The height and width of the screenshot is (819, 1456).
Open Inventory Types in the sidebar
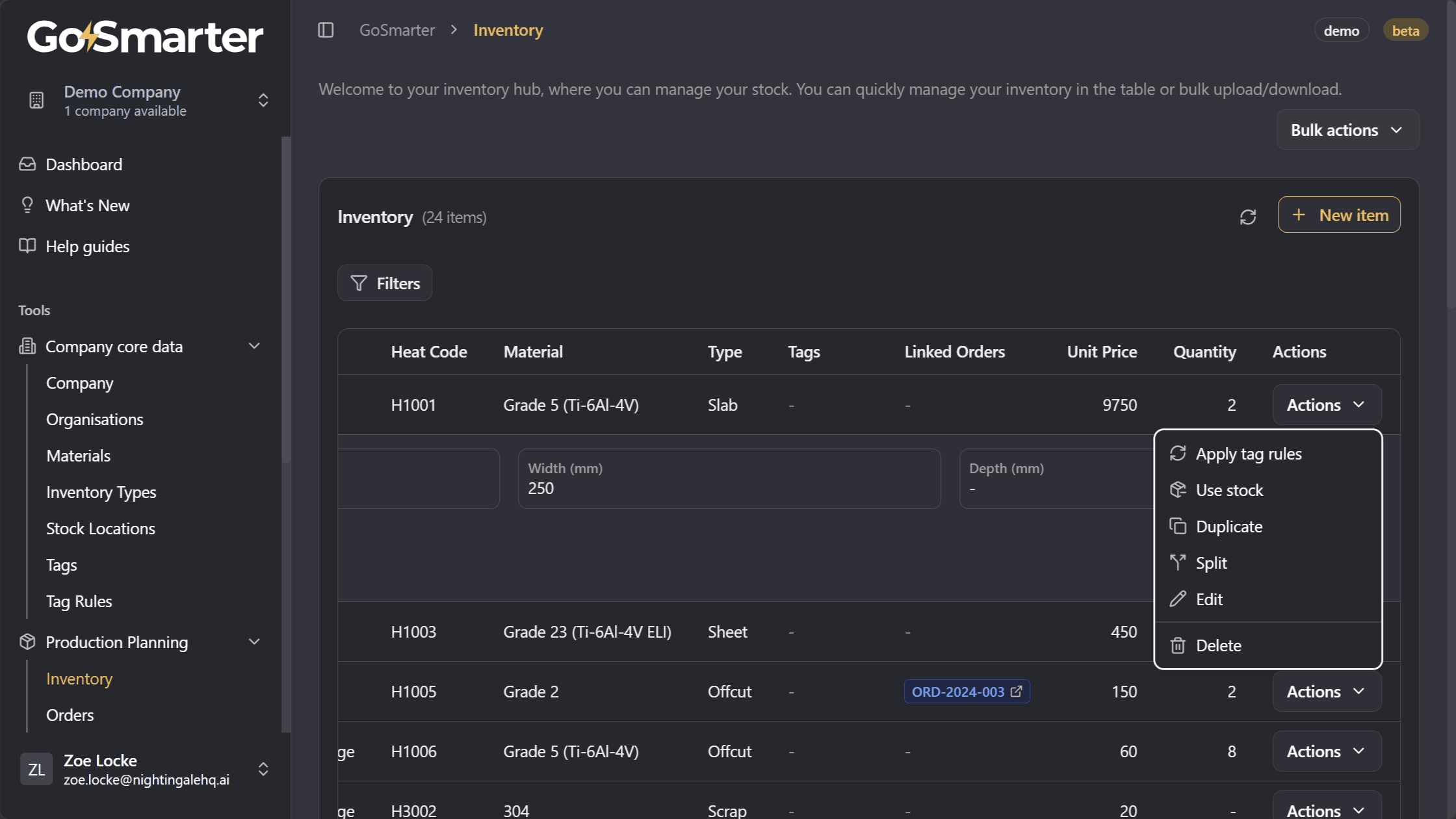[101, 491]
